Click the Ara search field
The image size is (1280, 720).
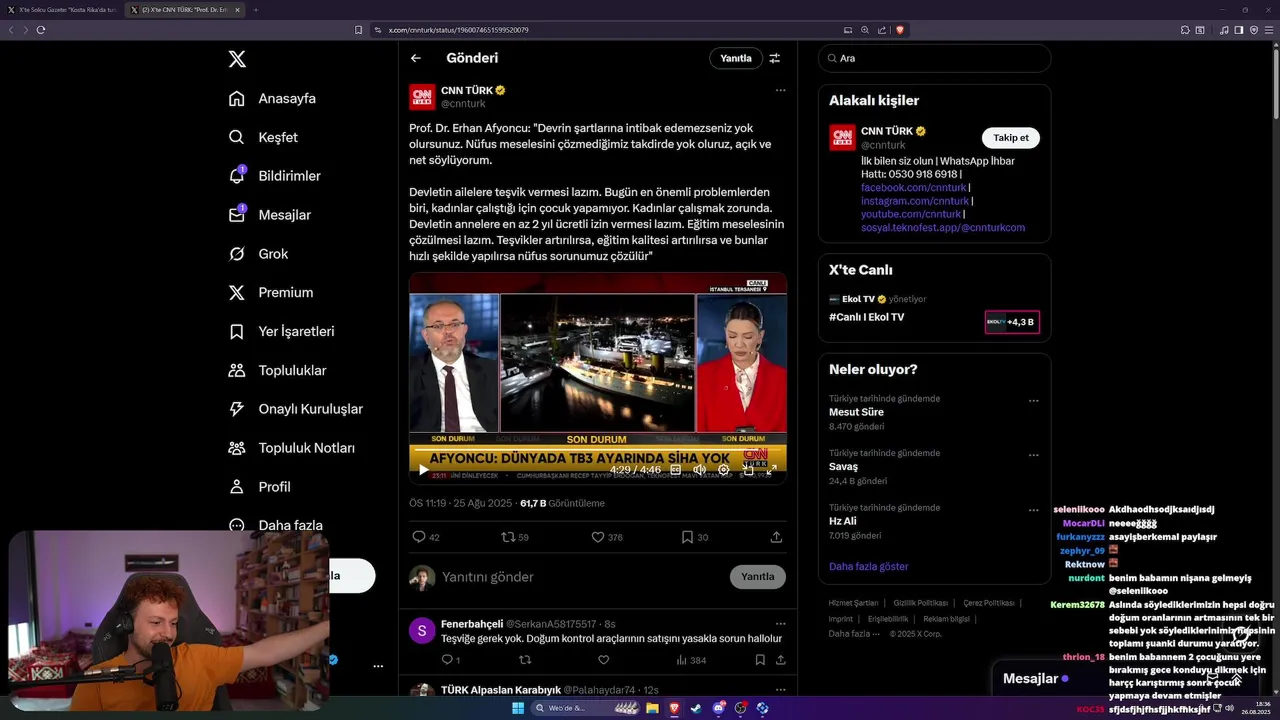click(x=934, y=58)
